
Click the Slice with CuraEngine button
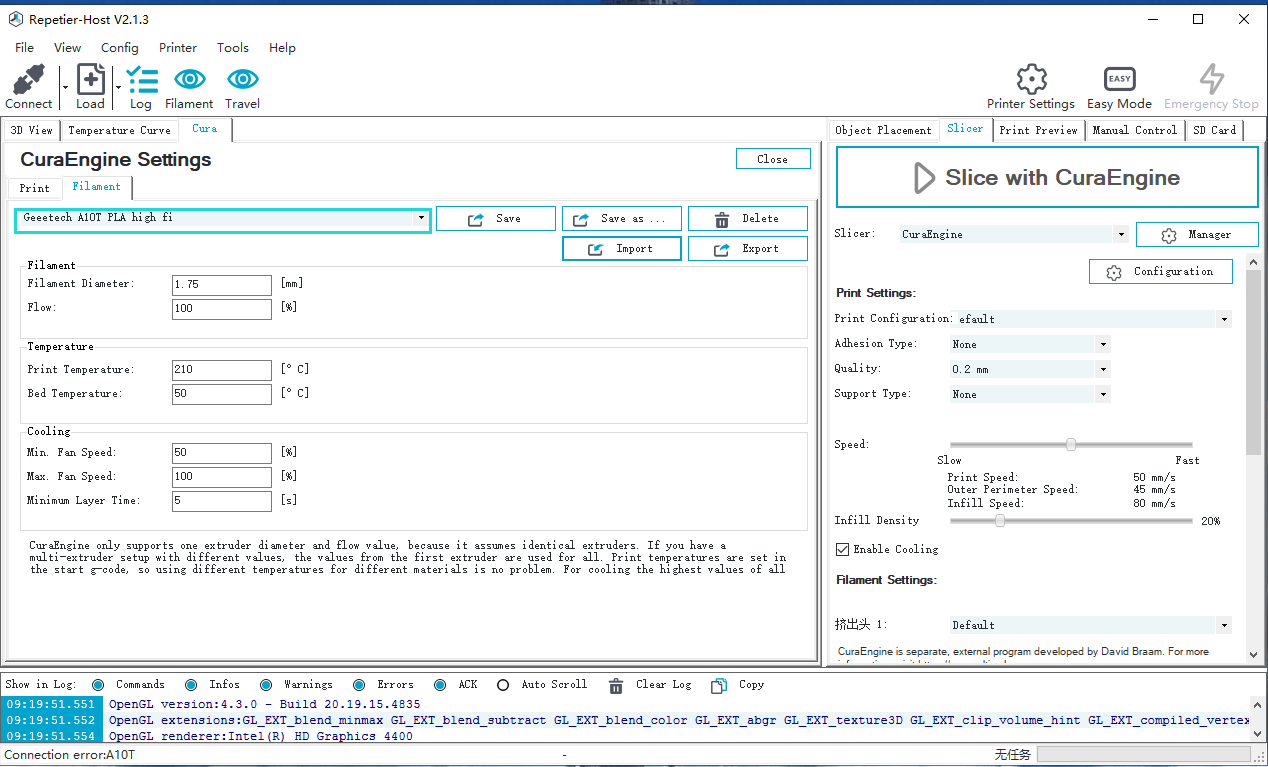(1046, 178)
